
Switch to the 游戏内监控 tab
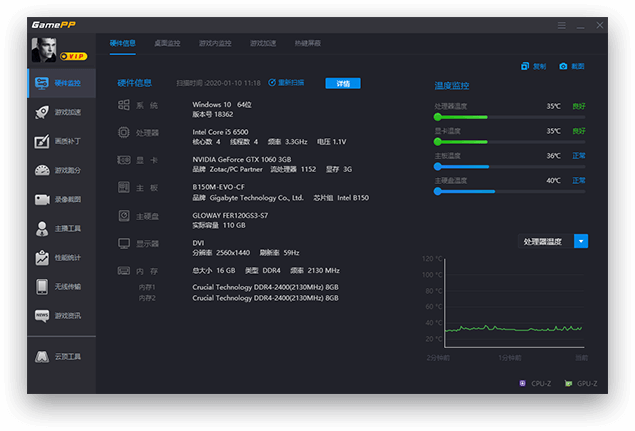point(215,44)
